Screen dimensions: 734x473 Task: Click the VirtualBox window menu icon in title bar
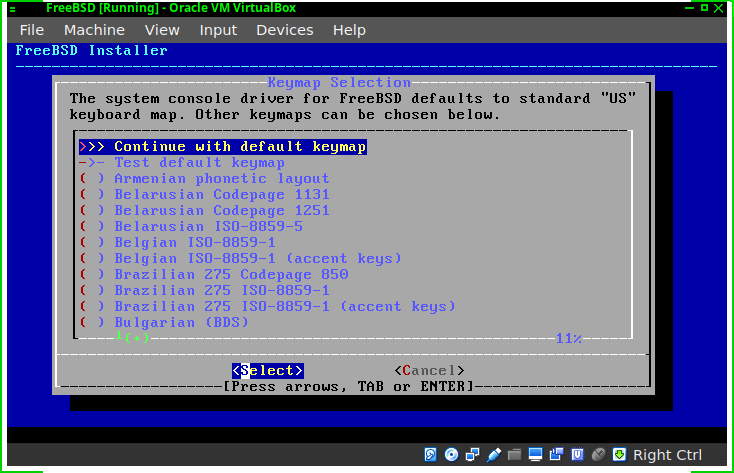pyautogui.click(x=13, y=8)
